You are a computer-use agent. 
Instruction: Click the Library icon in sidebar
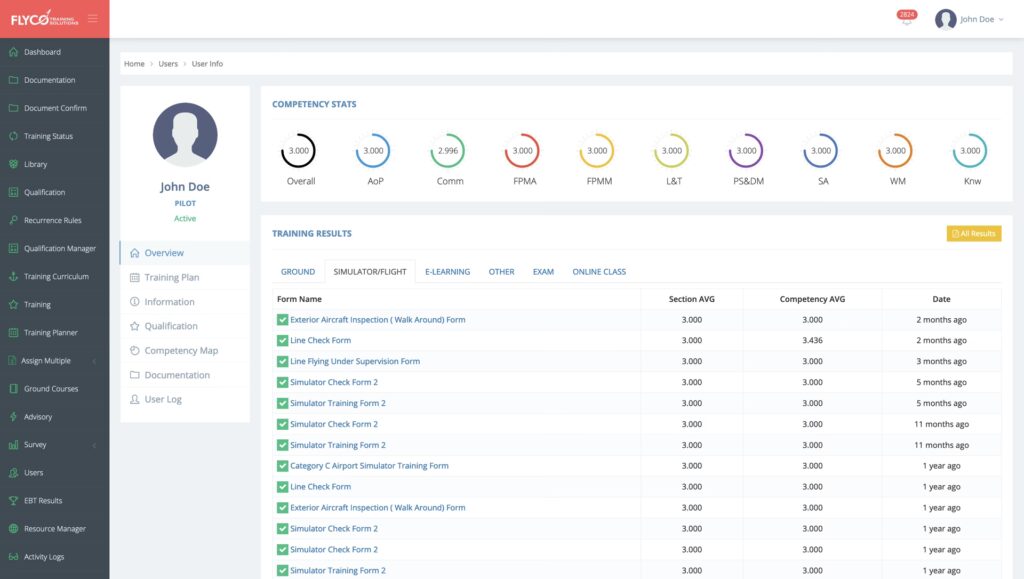tap(13, 164)
